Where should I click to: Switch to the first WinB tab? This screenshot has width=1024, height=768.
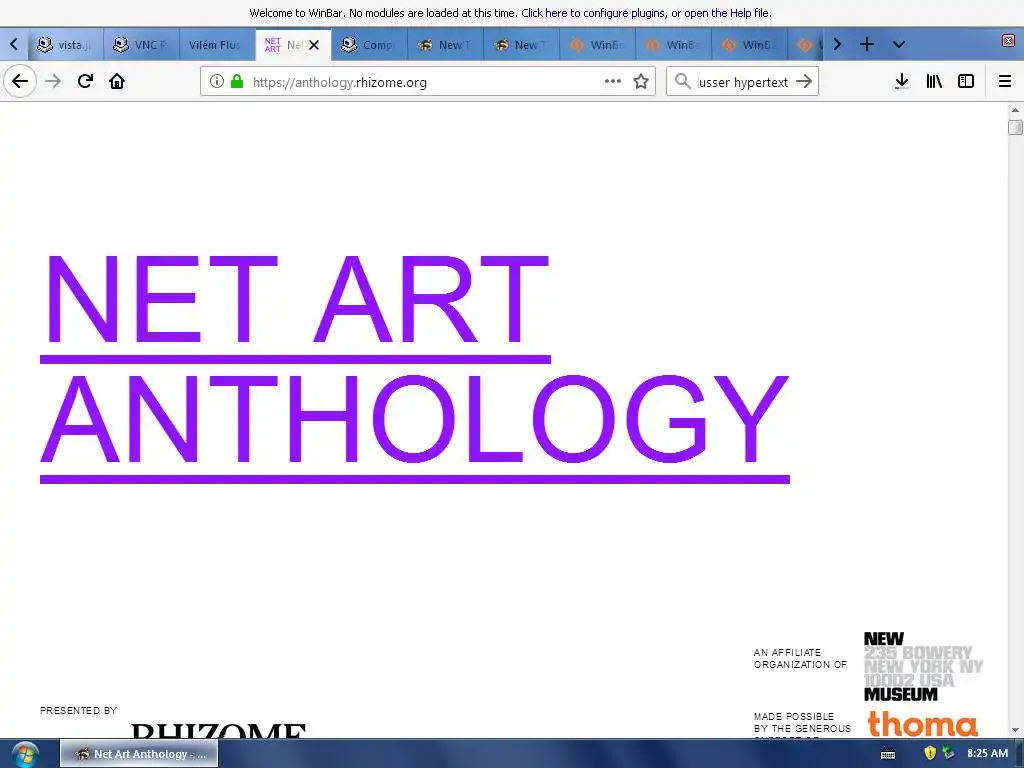click(597, 44)
